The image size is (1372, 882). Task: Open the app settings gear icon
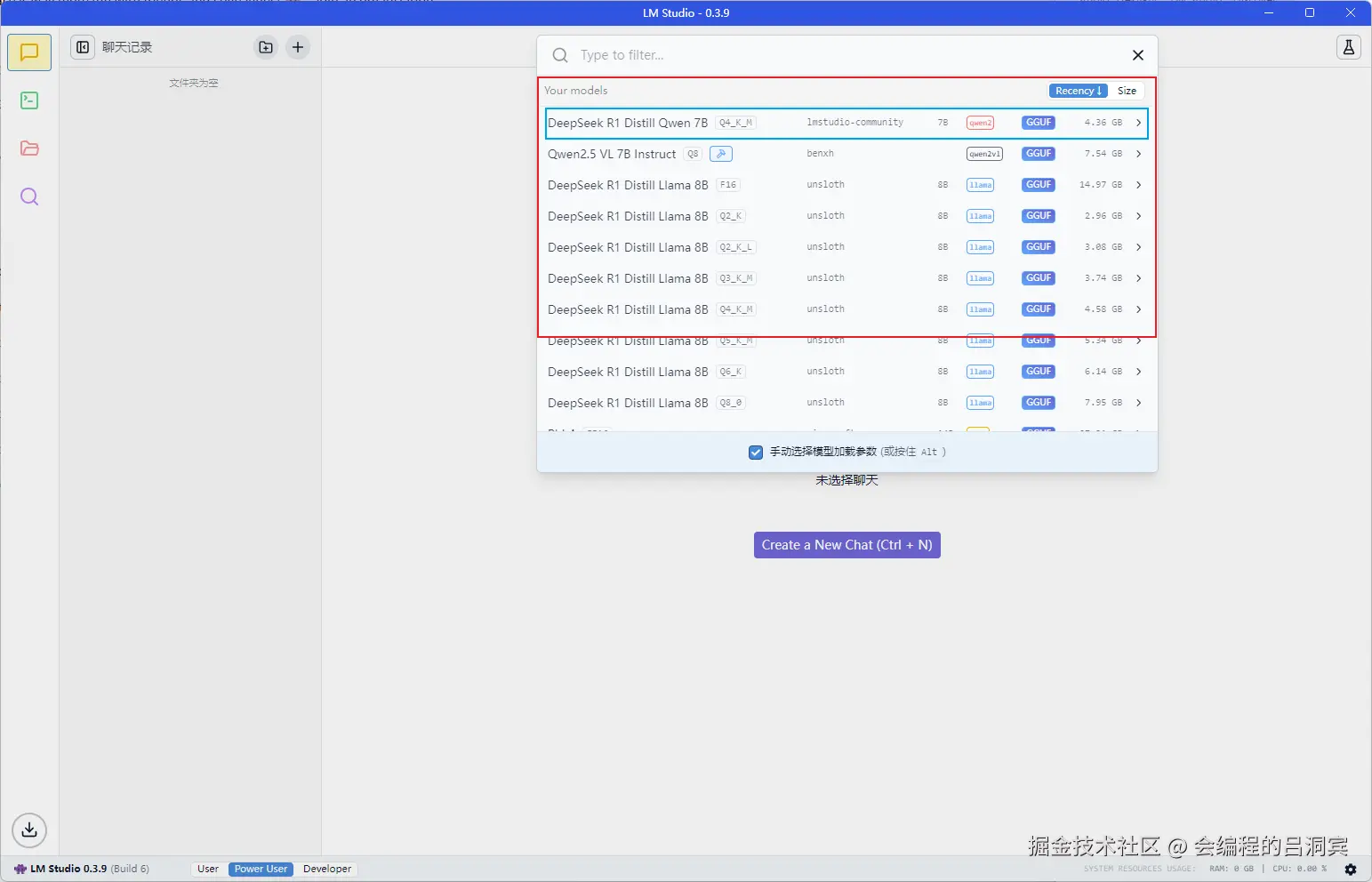click(x=1351, y=869)
